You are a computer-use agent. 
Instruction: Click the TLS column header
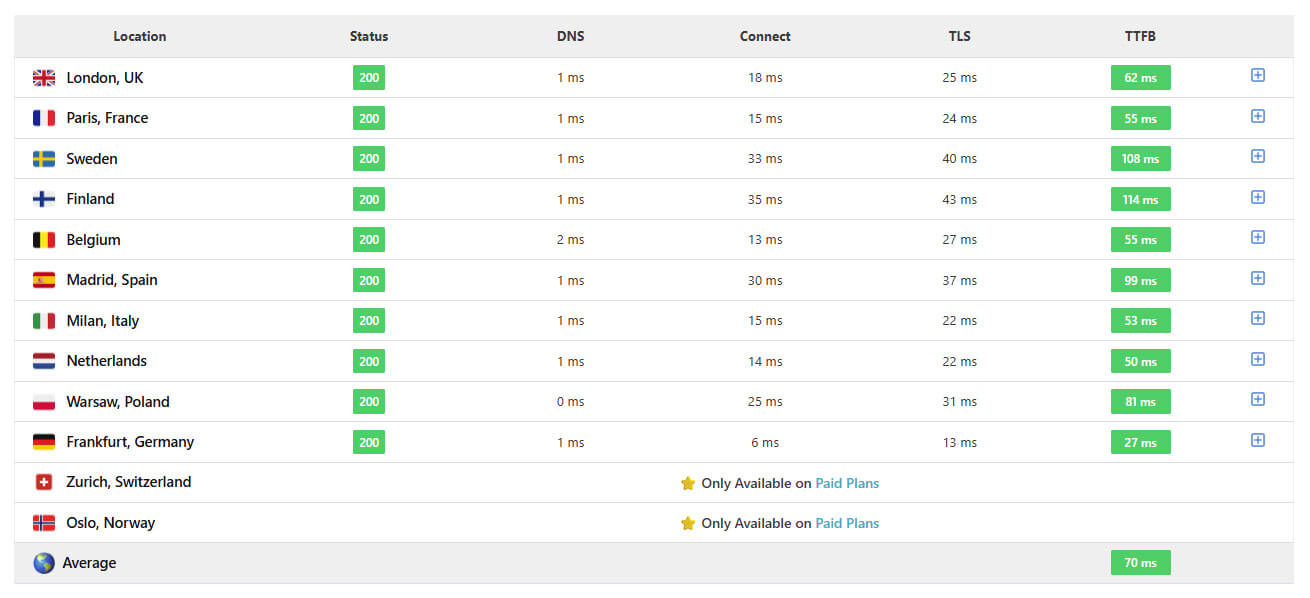point(960,36)
